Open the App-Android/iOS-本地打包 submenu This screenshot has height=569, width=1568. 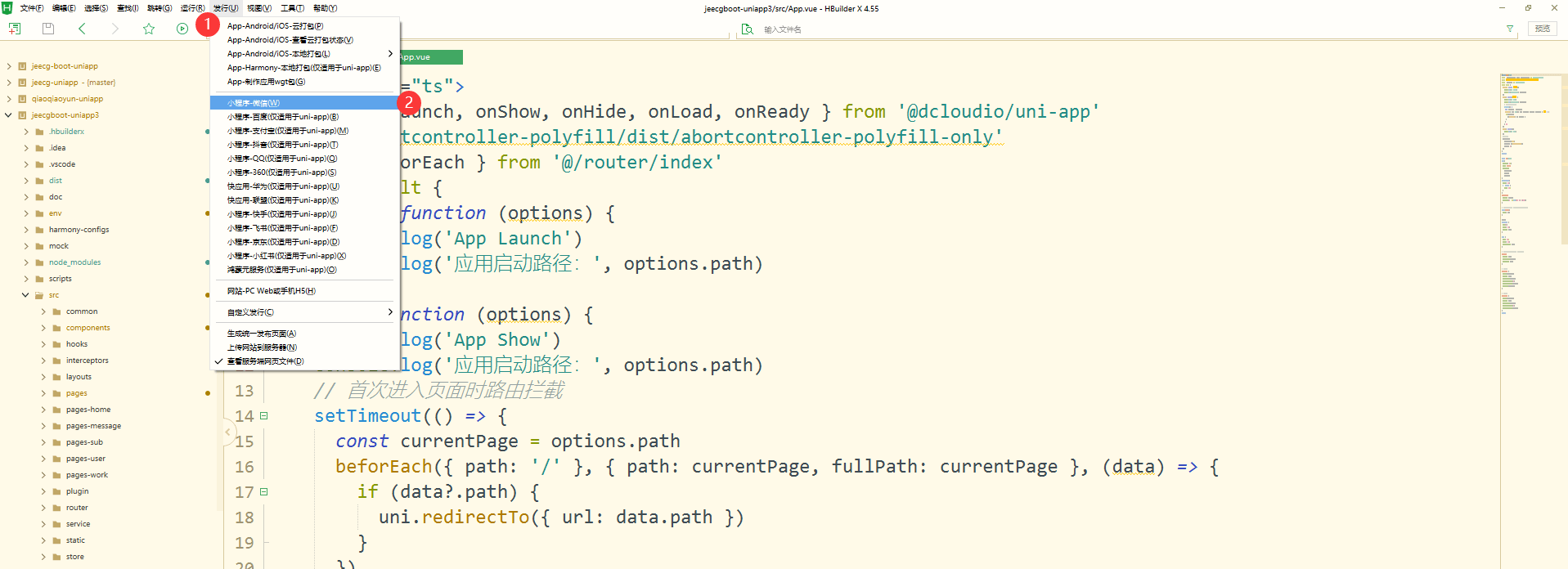[304, 54]
